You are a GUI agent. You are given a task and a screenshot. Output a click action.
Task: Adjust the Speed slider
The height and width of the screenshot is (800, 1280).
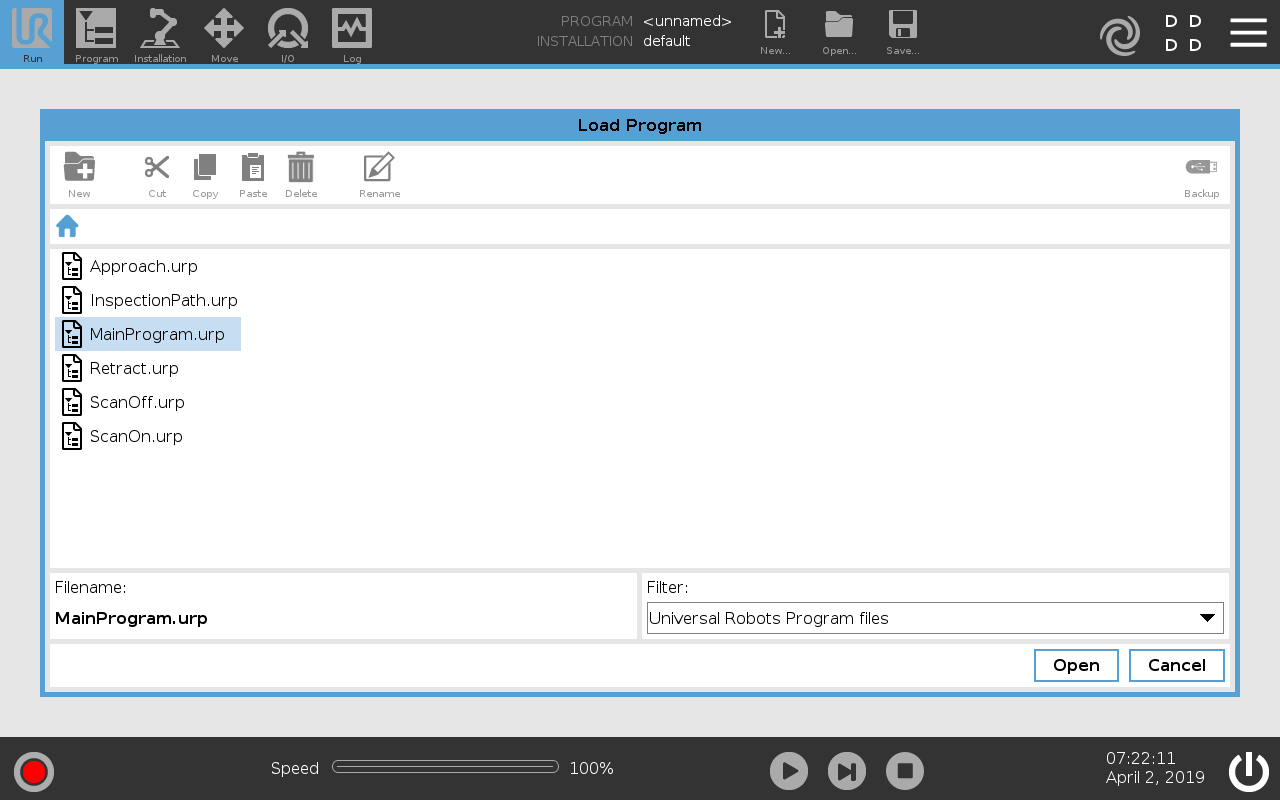coord(445,767)
